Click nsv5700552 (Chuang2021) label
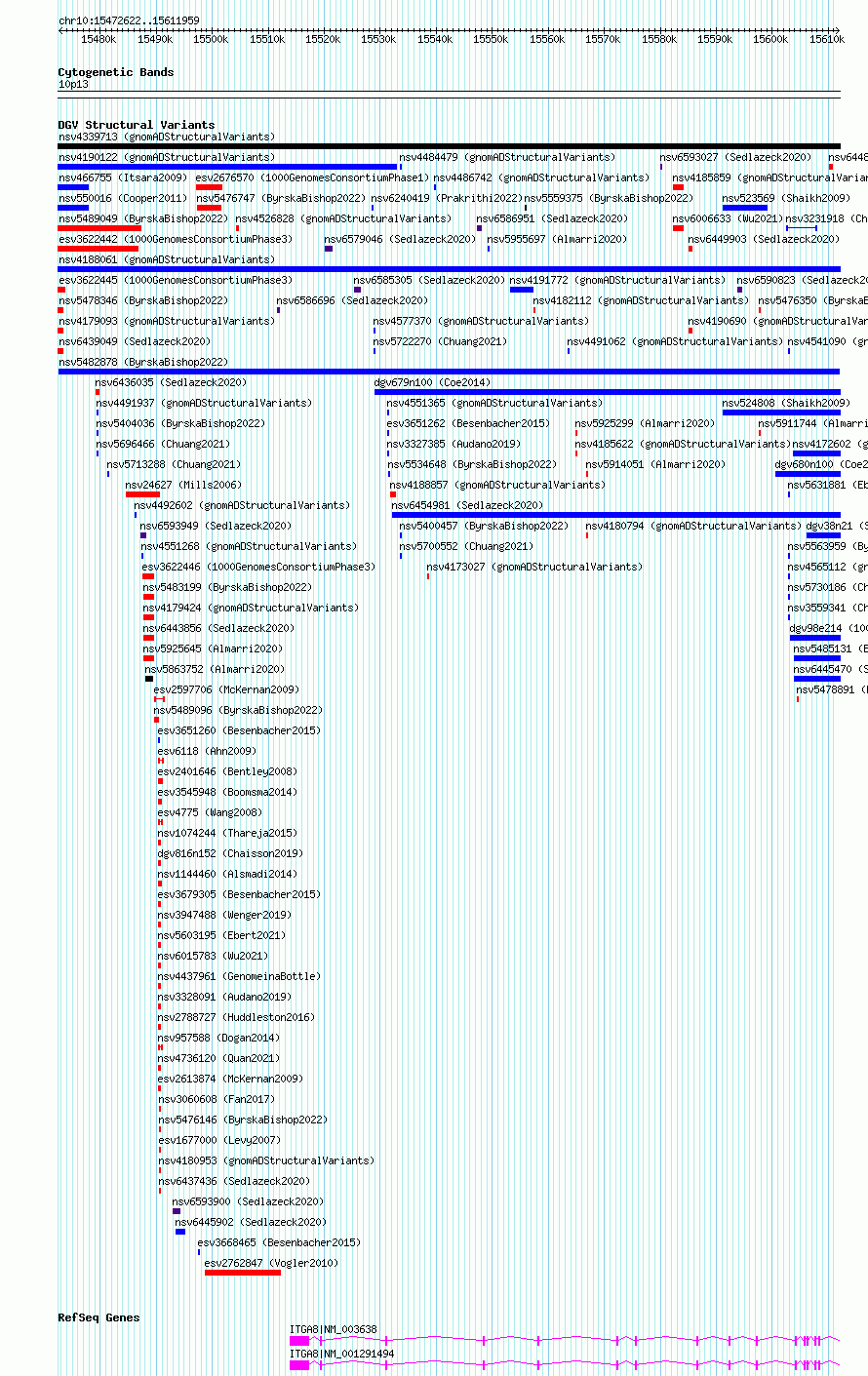The height and width of the screenshot is (1376, 868). pos(466,546)
